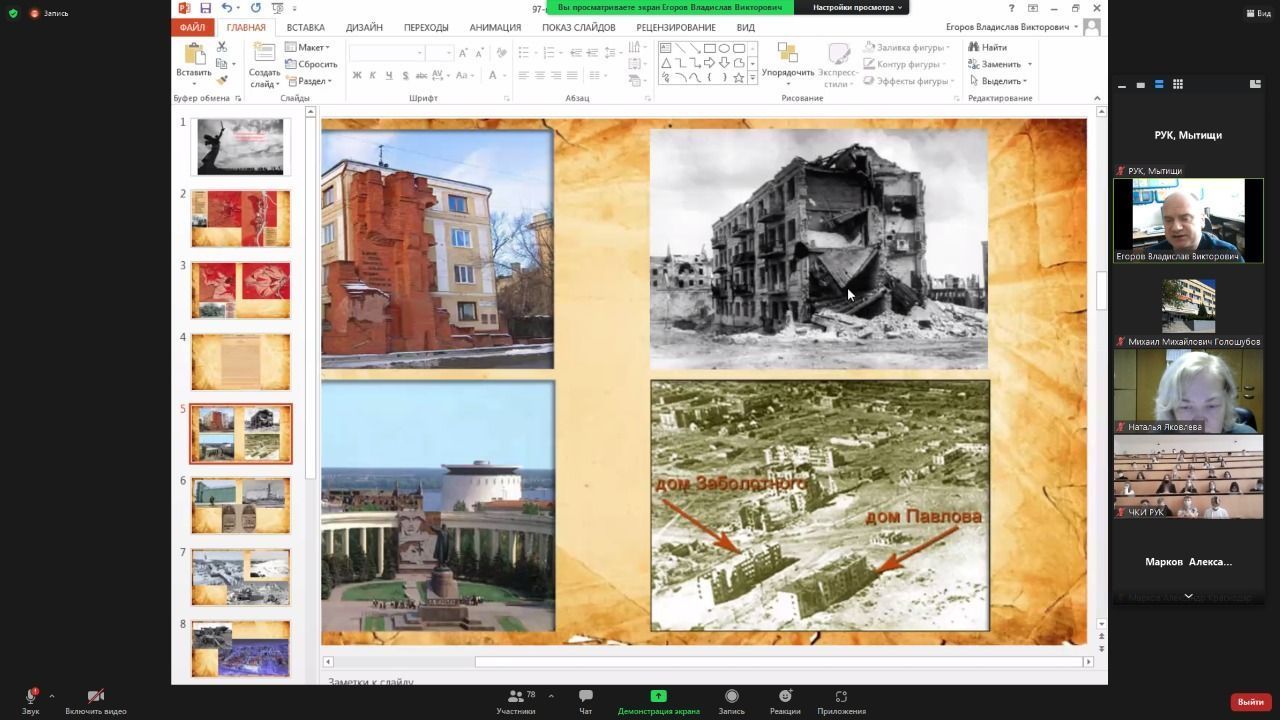
Task: Open Zoom Participants (Участники) list
Action: 517,701
